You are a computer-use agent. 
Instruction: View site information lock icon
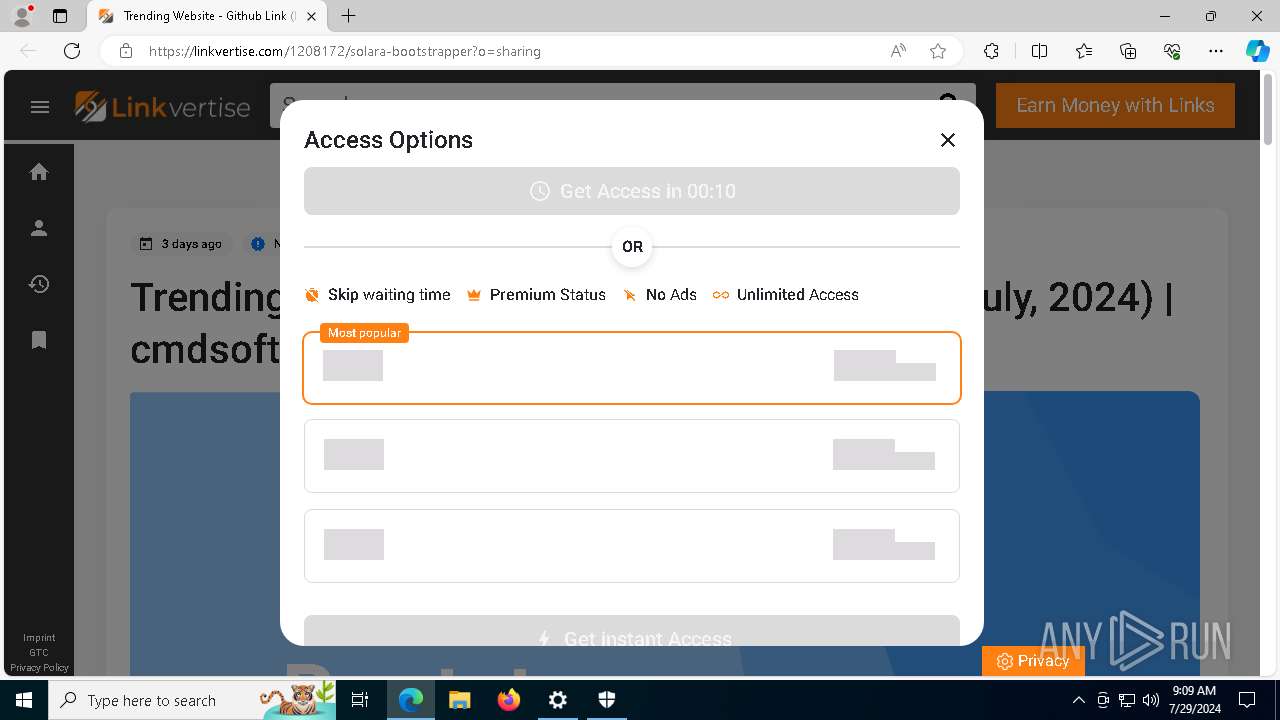pyautogui.click(x=125, y=51)
